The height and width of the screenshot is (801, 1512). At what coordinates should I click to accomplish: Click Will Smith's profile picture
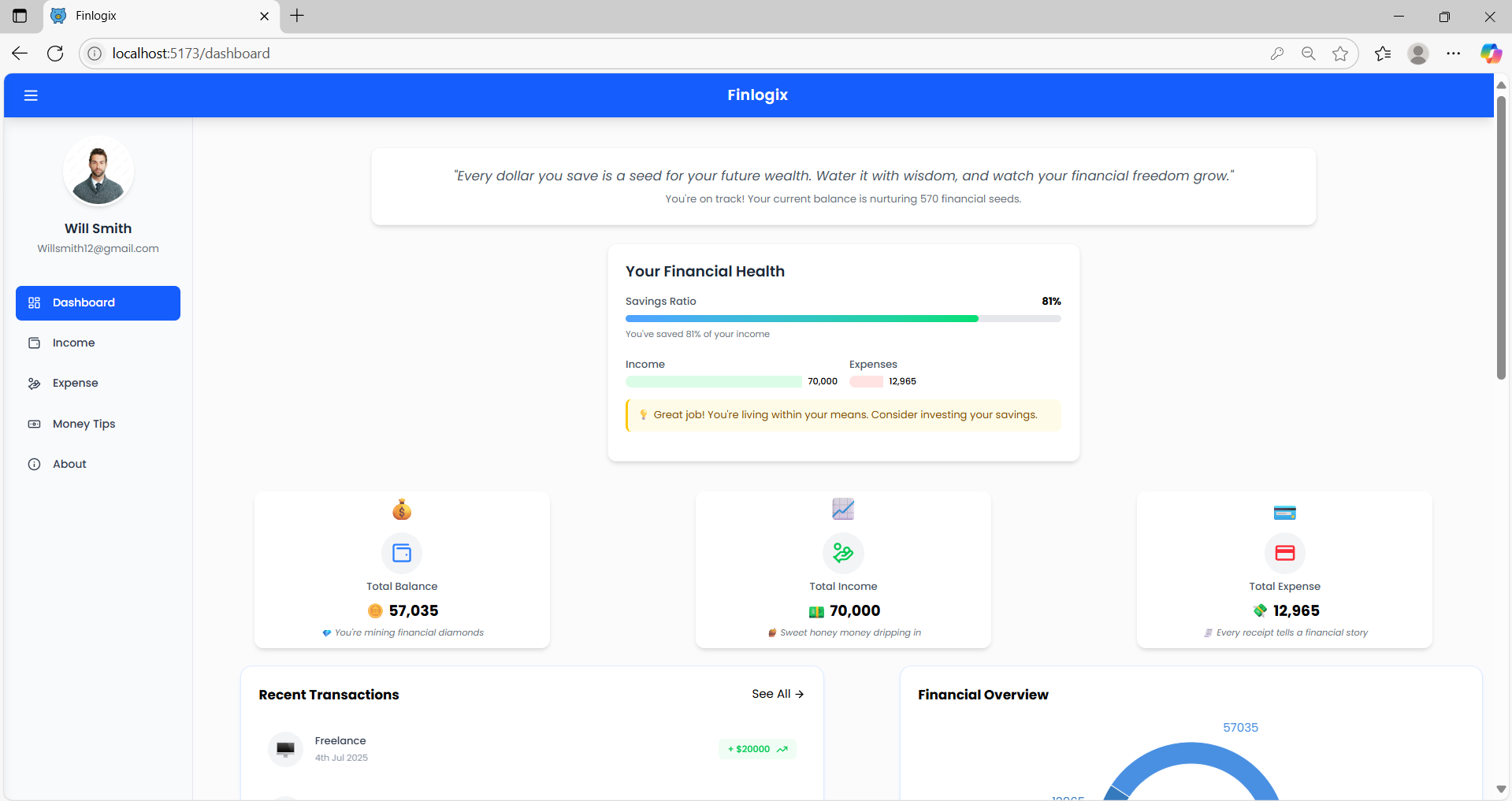tap(98, 171)
